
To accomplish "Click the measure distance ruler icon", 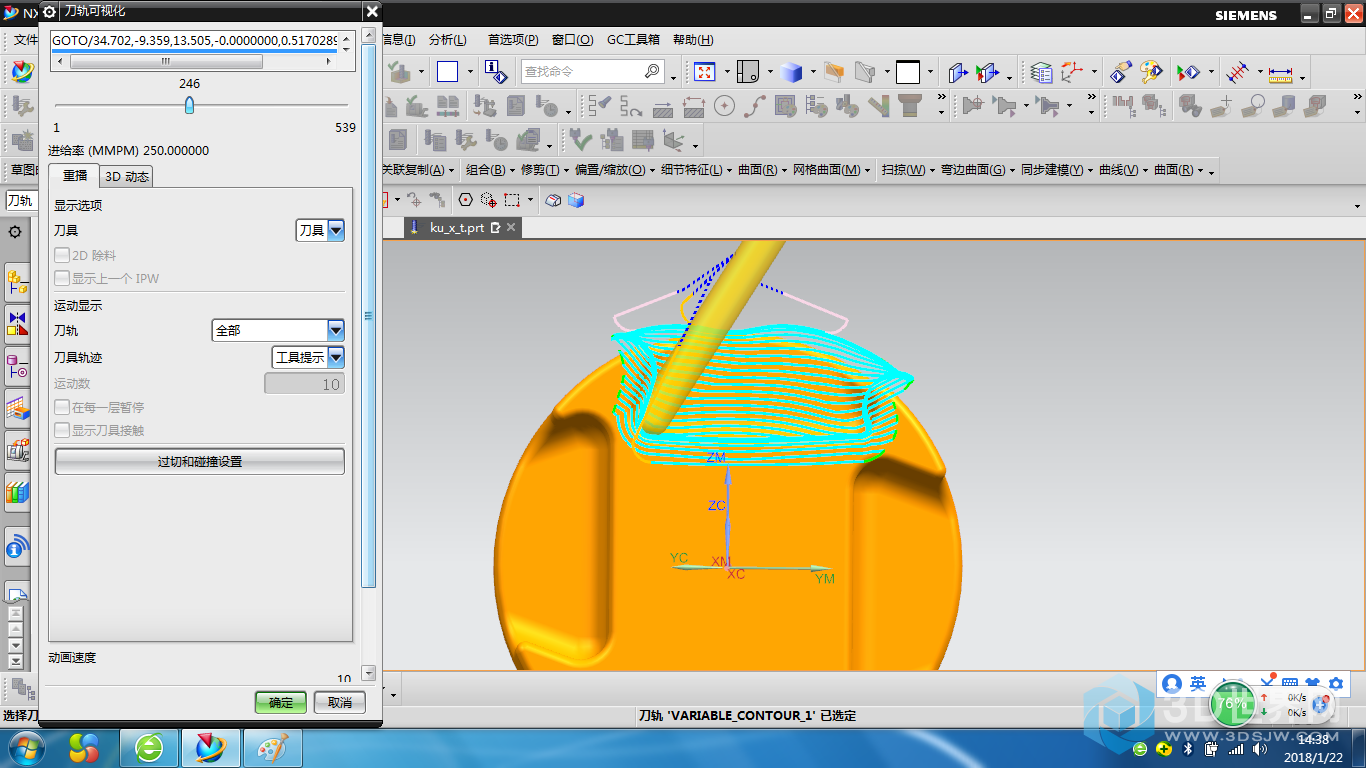I will (1280, 73).
